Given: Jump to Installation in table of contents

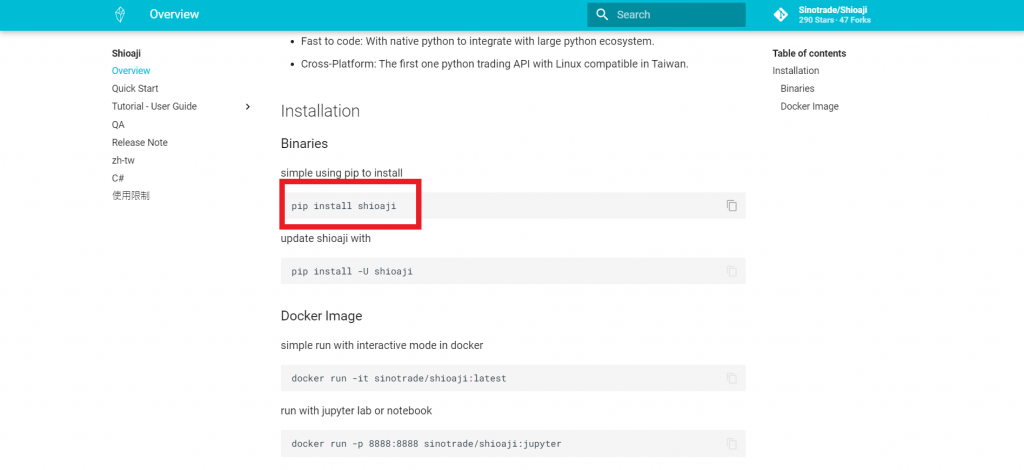Looking at the screenshot, I should coord(795,70).
